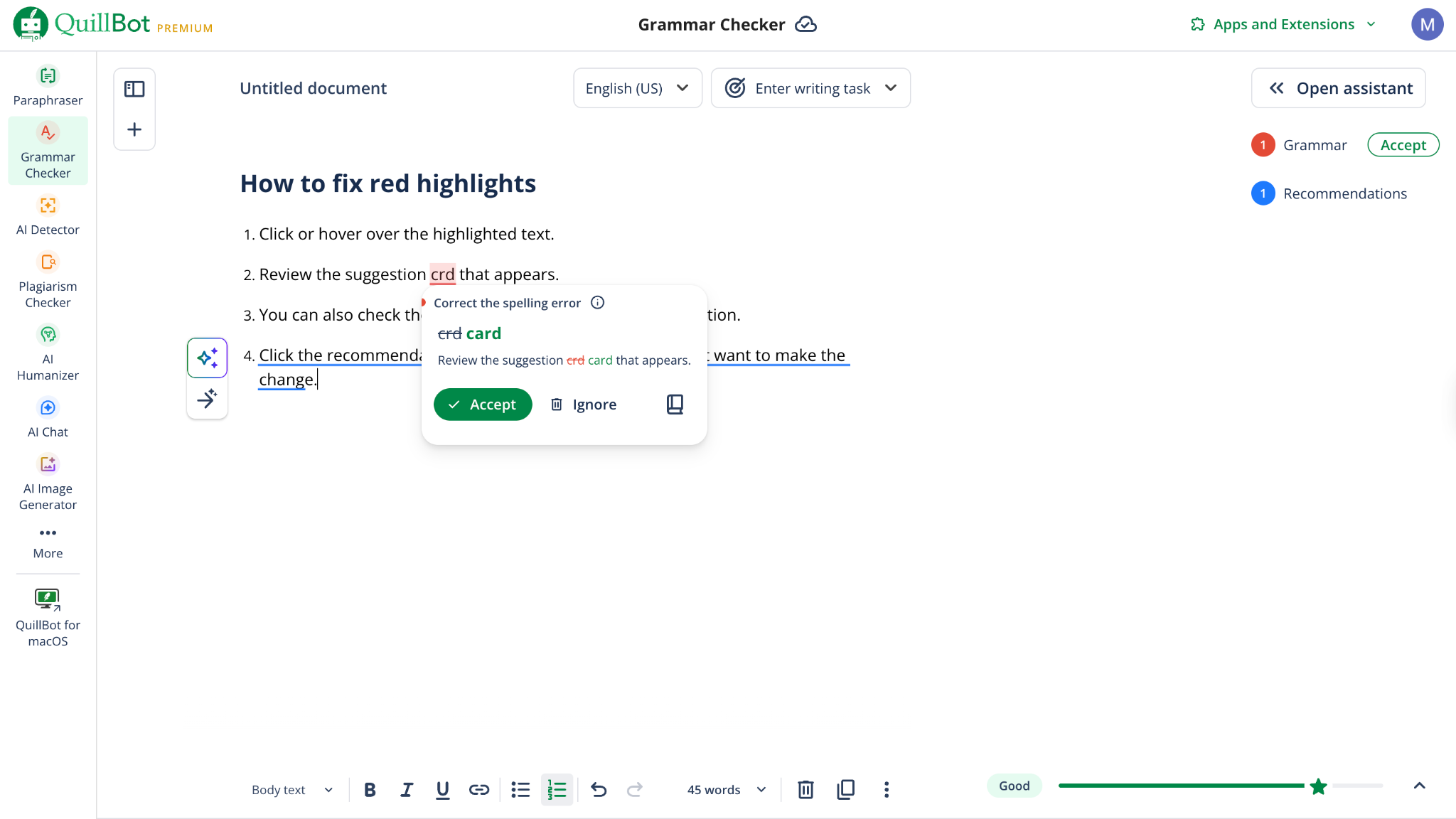Open the Plagiarism Checker
The image size is (1456, 819).
(x=47, y=279)
